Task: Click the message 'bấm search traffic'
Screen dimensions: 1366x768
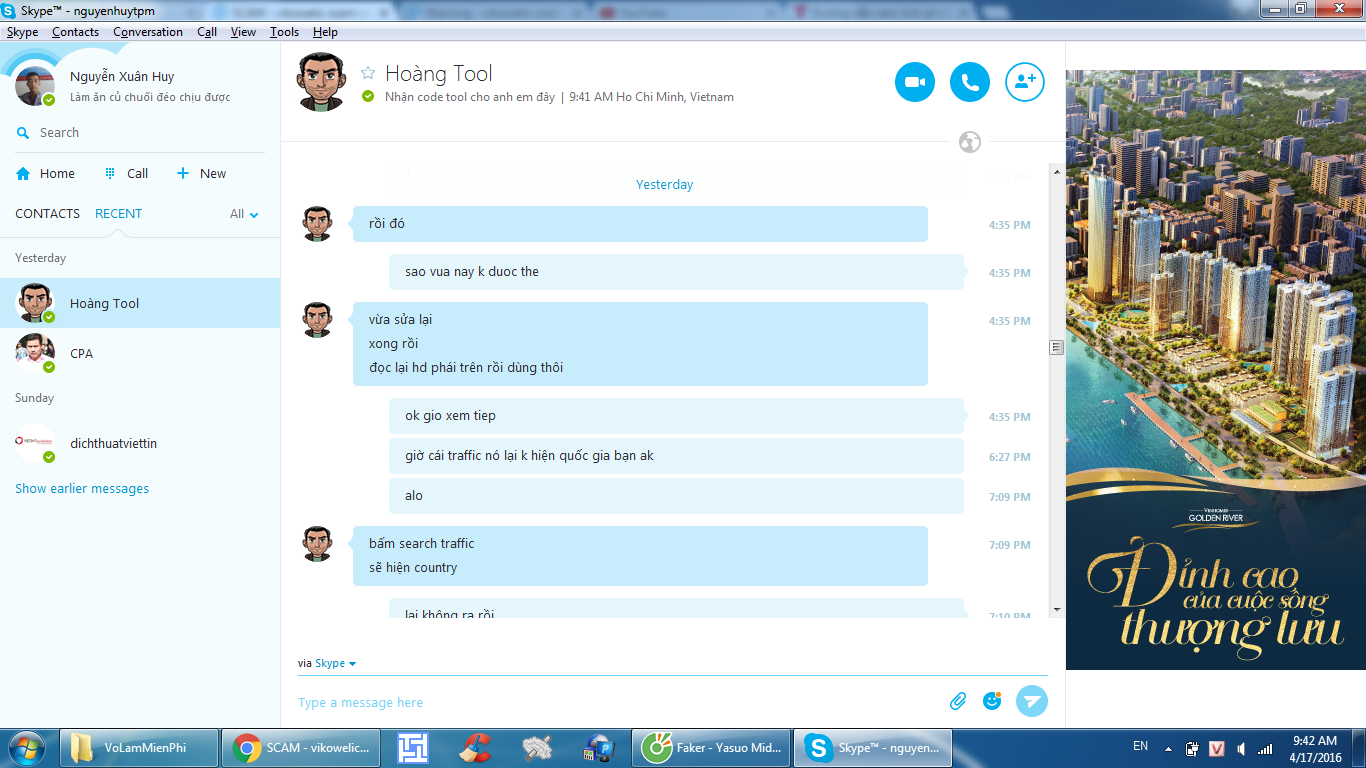Action: click(421, 543)
